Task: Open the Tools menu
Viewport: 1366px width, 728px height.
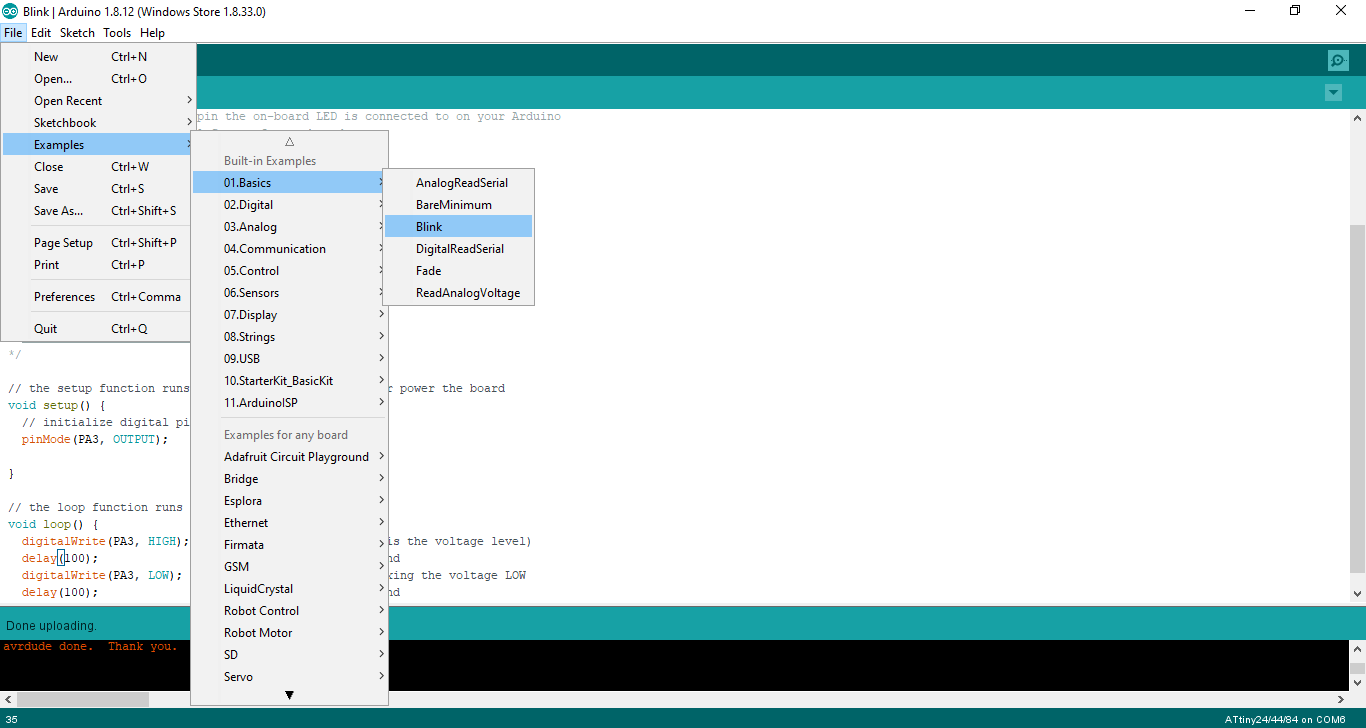Action: click(117, 33)
